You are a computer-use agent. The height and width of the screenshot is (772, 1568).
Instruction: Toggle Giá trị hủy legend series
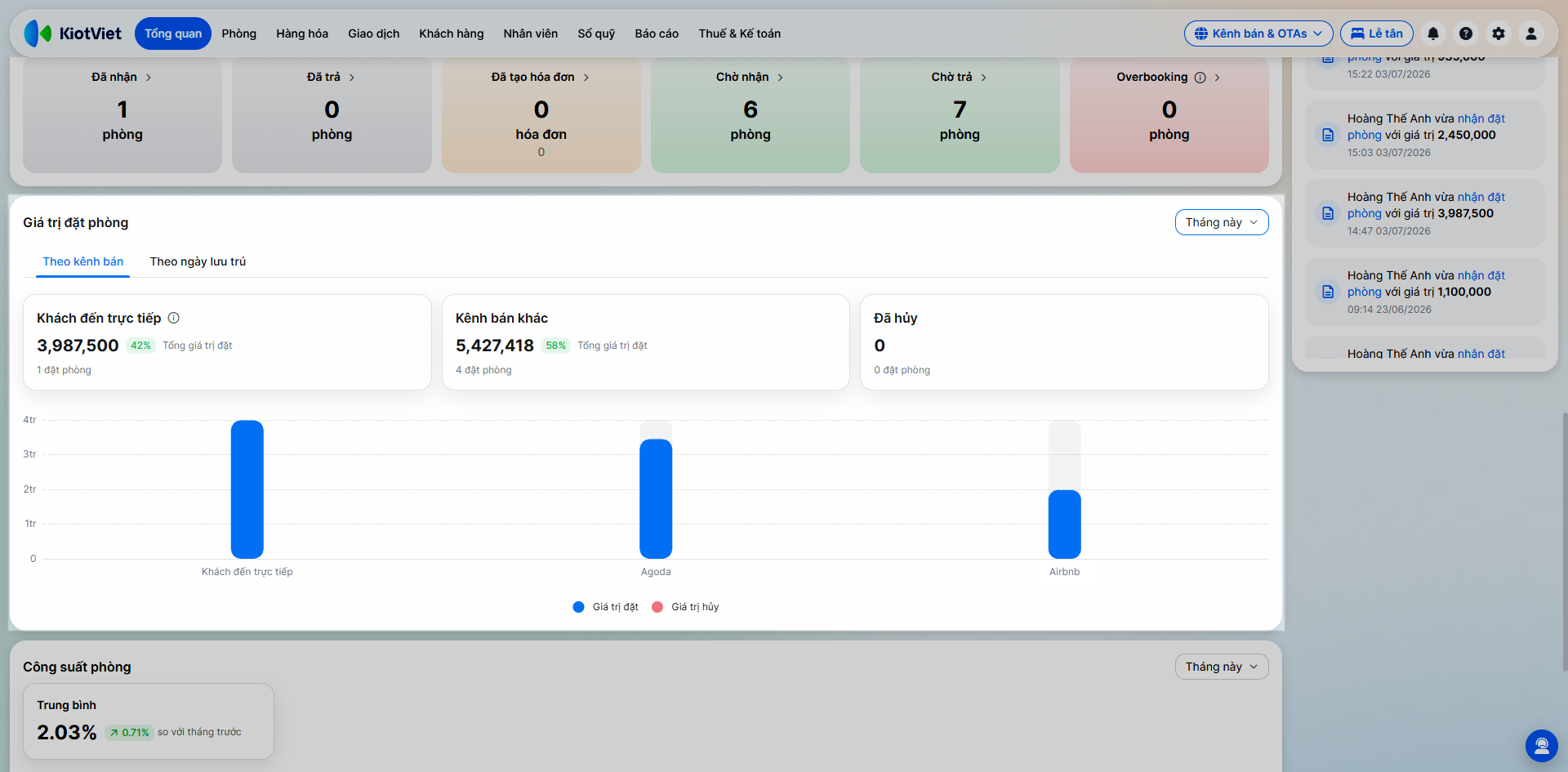click(685, 607)
